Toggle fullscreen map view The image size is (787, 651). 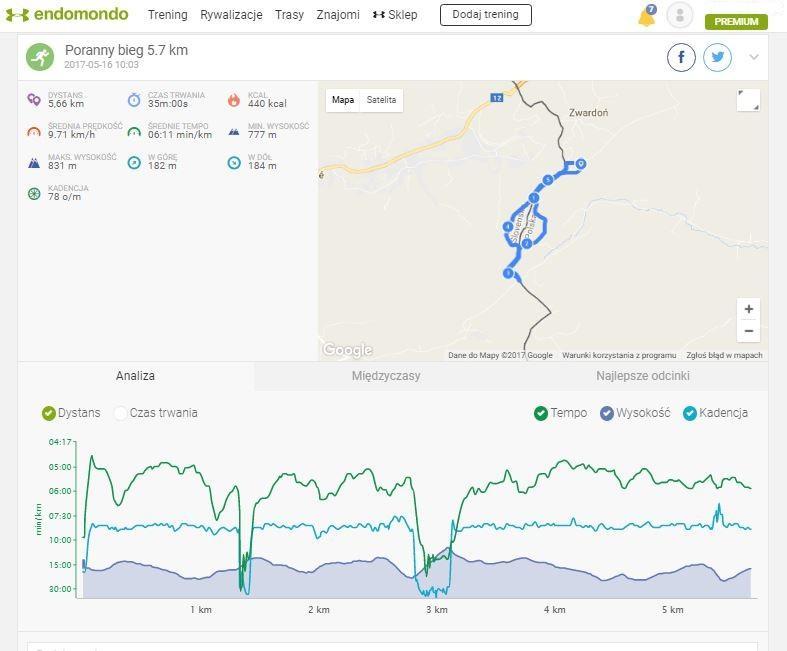(747, 100)
